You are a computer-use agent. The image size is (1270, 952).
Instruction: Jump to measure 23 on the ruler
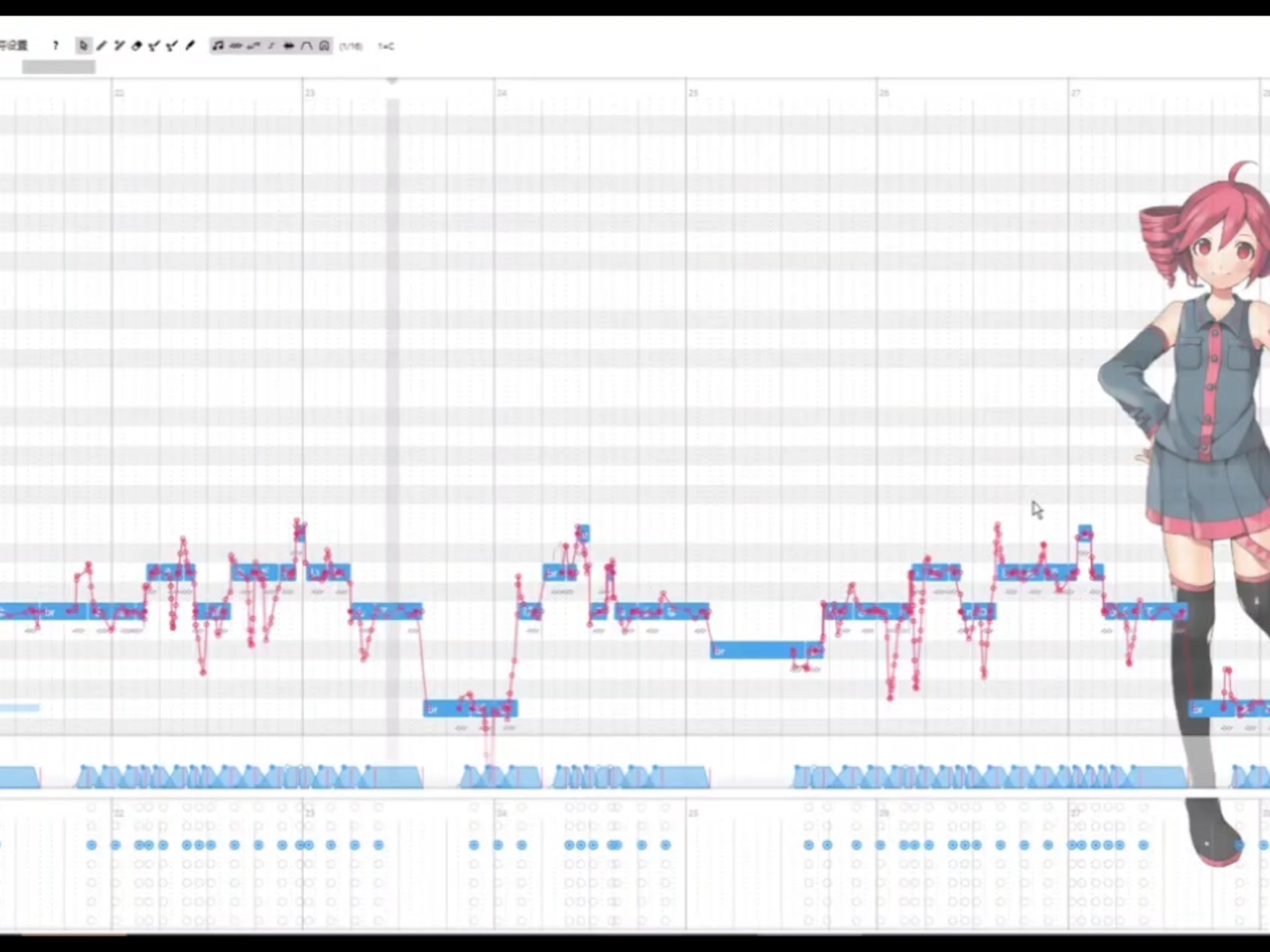click(x=310, y=93)
